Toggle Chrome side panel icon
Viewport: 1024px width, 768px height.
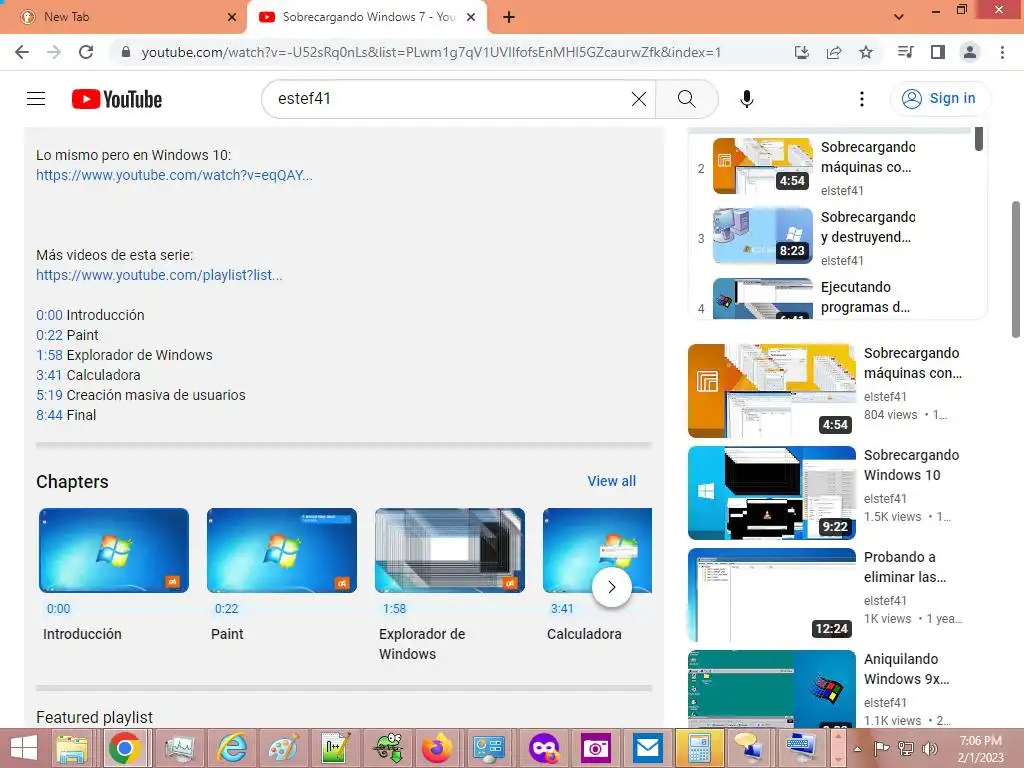click(x=938, y=52)
